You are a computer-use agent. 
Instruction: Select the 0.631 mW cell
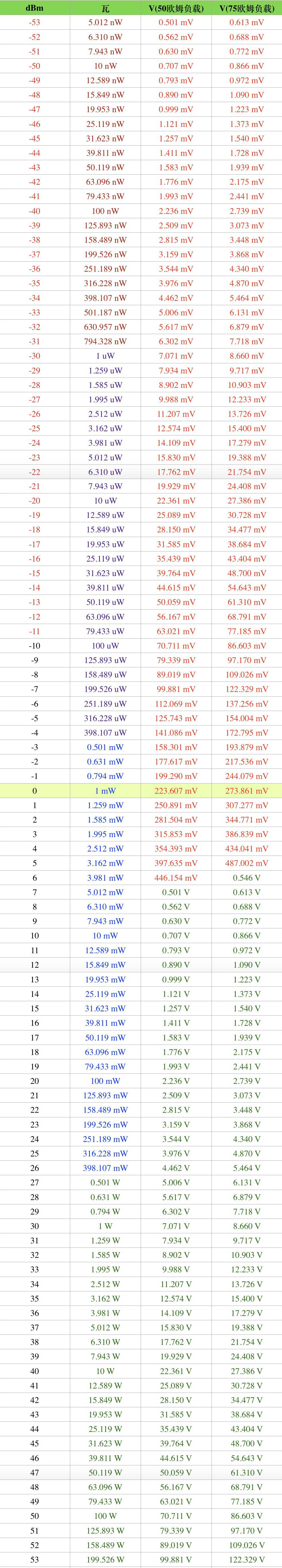(x=105, y=762)
